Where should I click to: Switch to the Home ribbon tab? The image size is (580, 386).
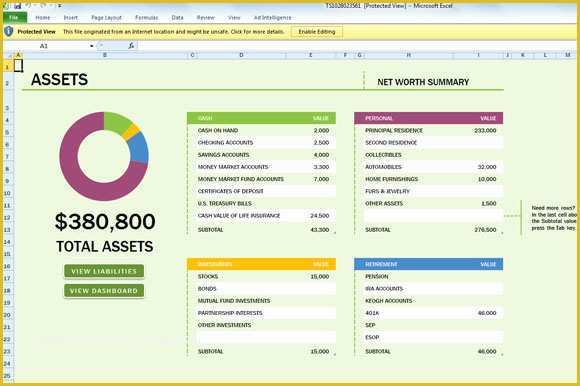43,17
